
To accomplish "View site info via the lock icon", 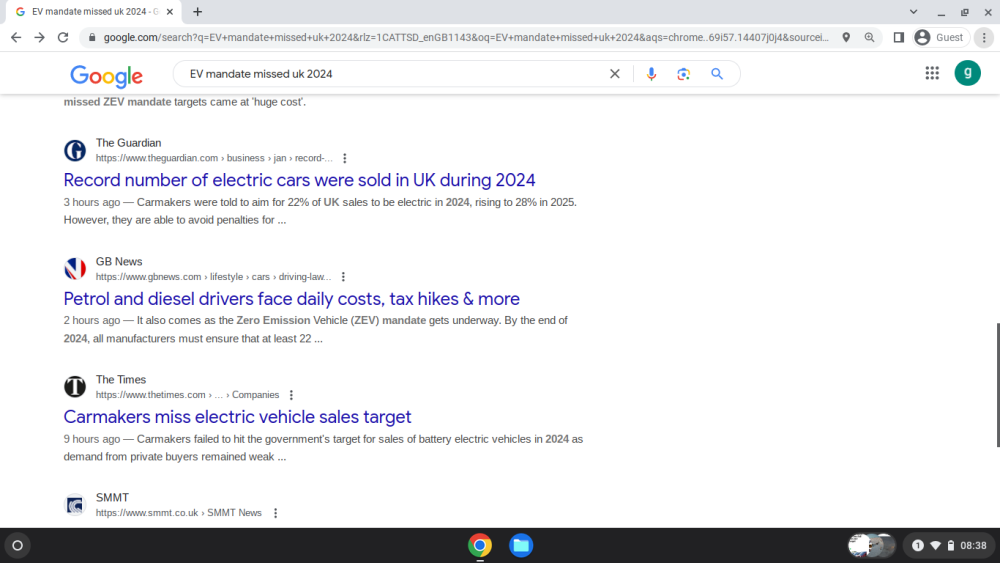I will [92, 38].
